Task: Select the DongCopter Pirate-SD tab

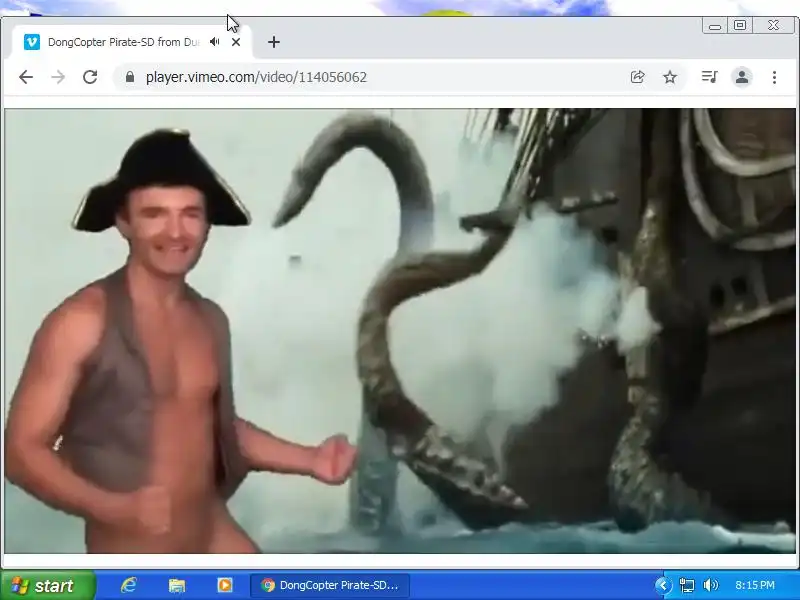Action: [x=132, y=42]
